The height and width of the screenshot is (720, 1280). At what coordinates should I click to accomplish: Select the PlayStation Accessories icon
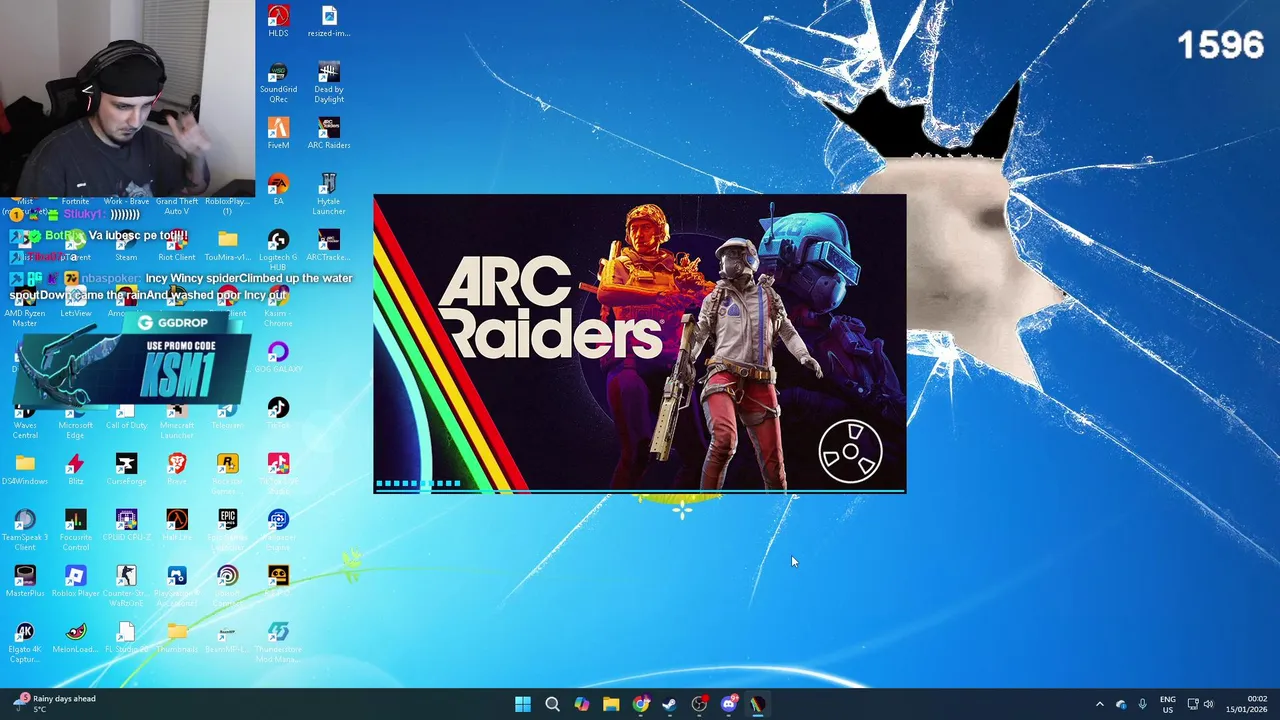click(x=177, y=586)
